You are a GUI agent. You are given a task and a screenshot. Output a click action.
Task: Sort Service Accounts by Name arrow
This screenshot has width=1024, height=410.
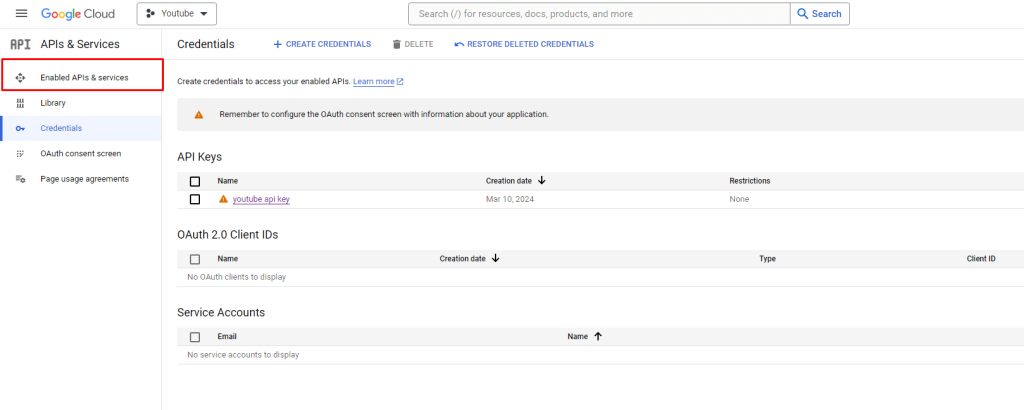pyautogui.click(x=598, y=336)
